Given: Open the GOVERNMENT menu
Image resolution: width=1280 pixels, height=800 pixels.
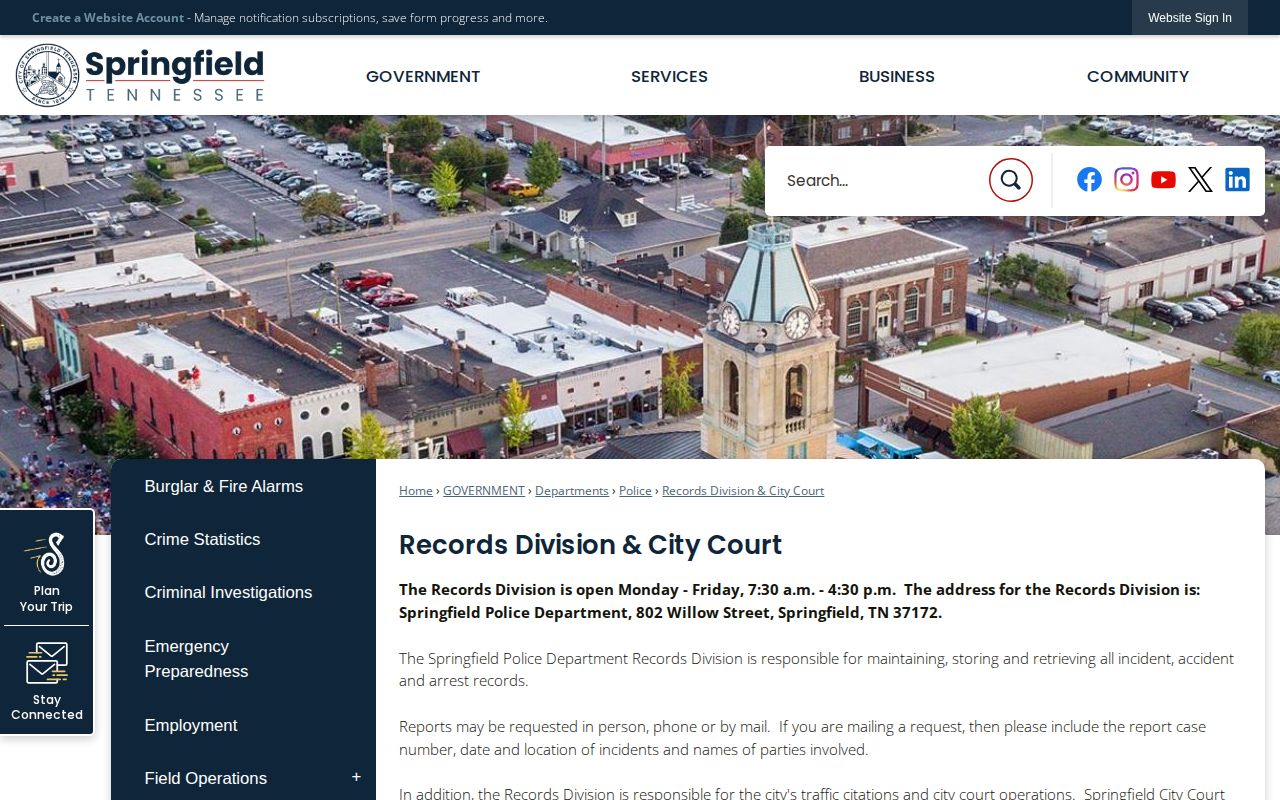Looking at the screenshot, I should pyautogui.click(x=423, y=76).
